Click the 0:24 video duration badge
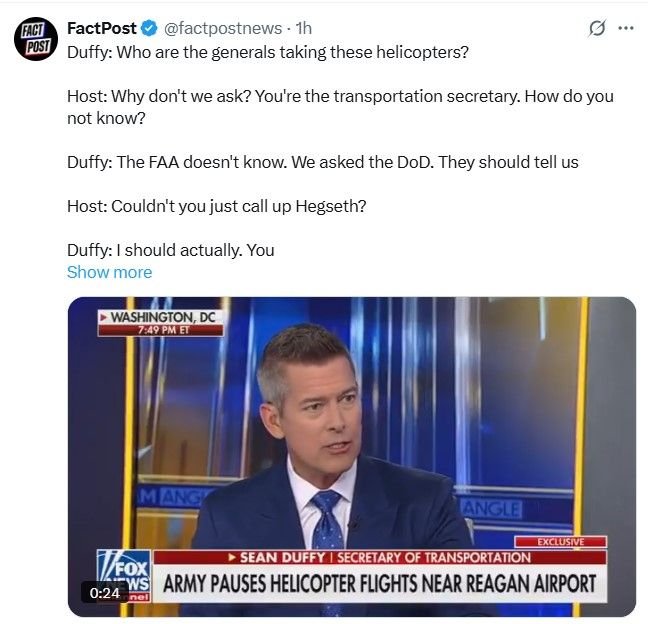648x624 pixels. 105,593
